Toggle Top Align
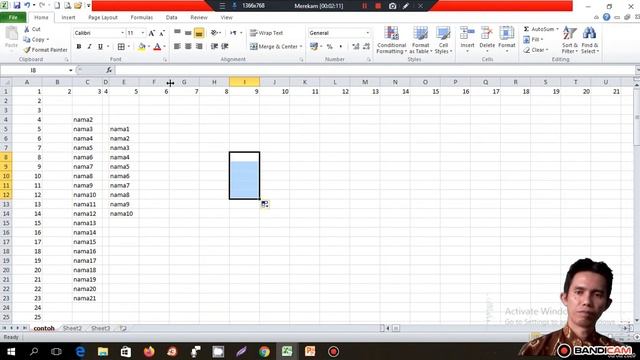 (177, 33)
